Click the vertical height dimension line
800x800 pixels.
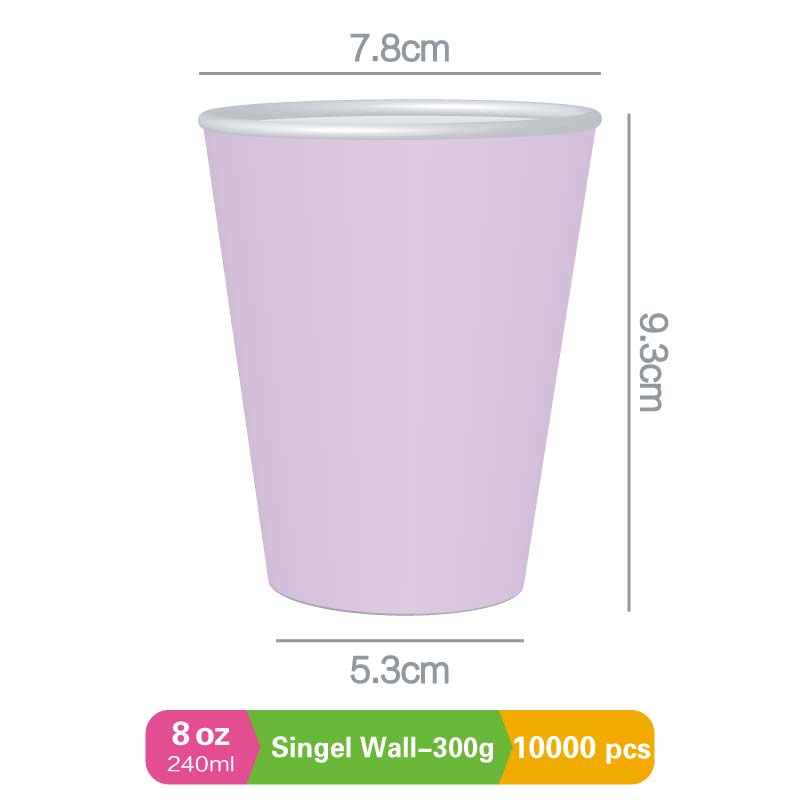(x=629, y=362)
